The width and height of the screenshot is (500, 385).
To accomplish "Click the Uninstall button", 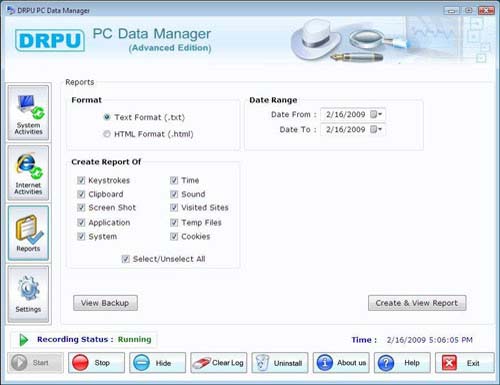I will (280, 363).
